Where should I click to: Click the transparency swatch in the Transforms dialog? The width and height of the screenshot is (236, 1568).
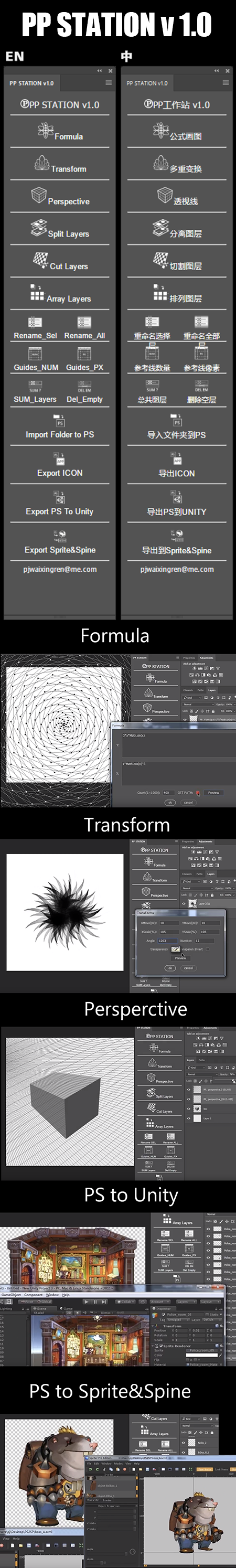[x=175, y=949]
